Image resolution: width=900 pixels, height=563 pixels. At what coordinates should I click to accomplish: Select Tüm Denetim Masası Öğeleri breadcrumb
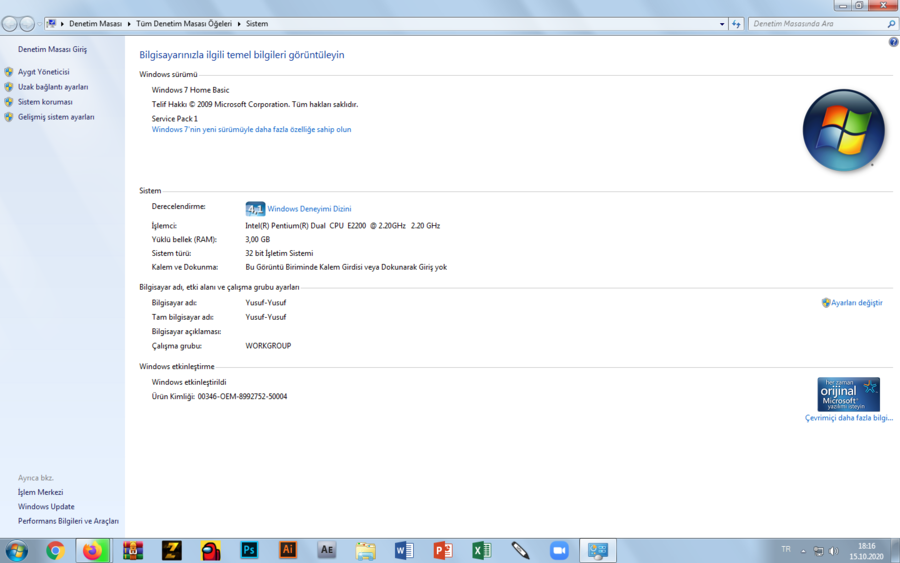[x=184, y=24]
